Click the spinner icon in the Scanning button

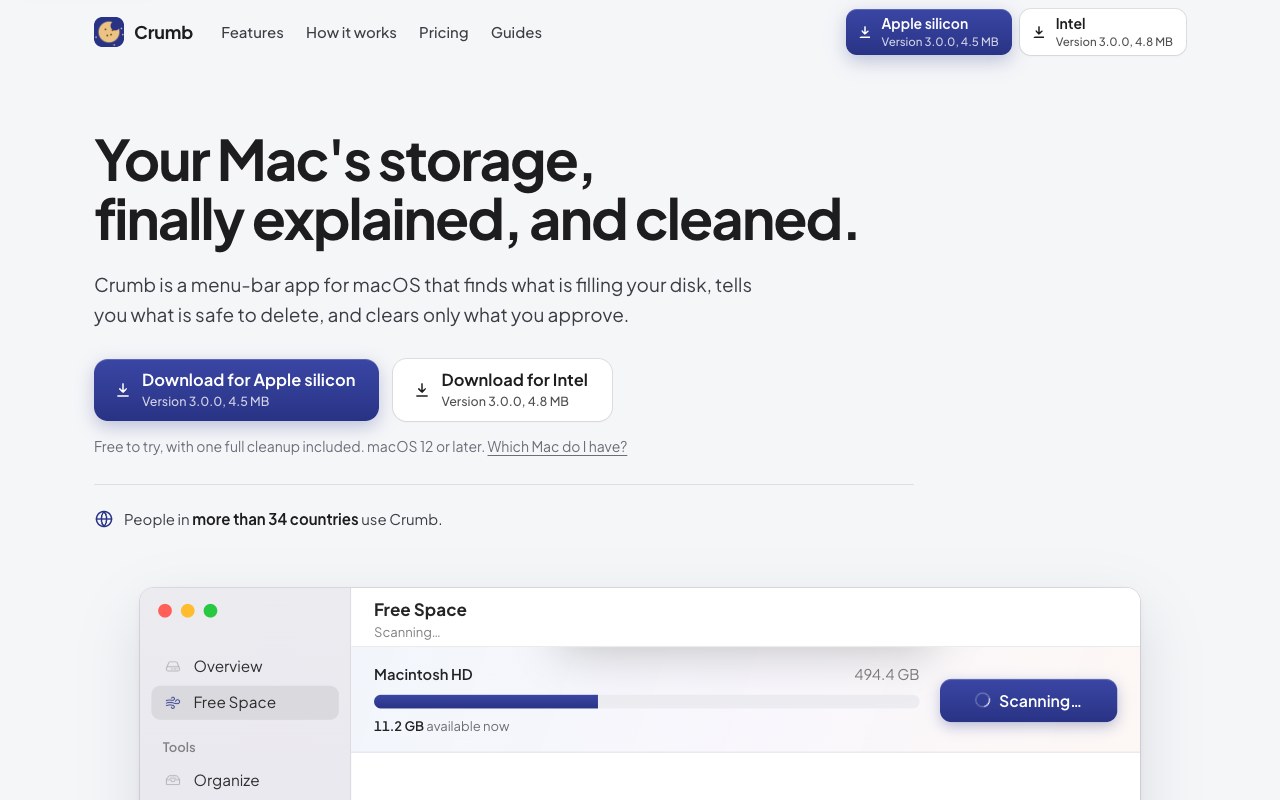982,701
